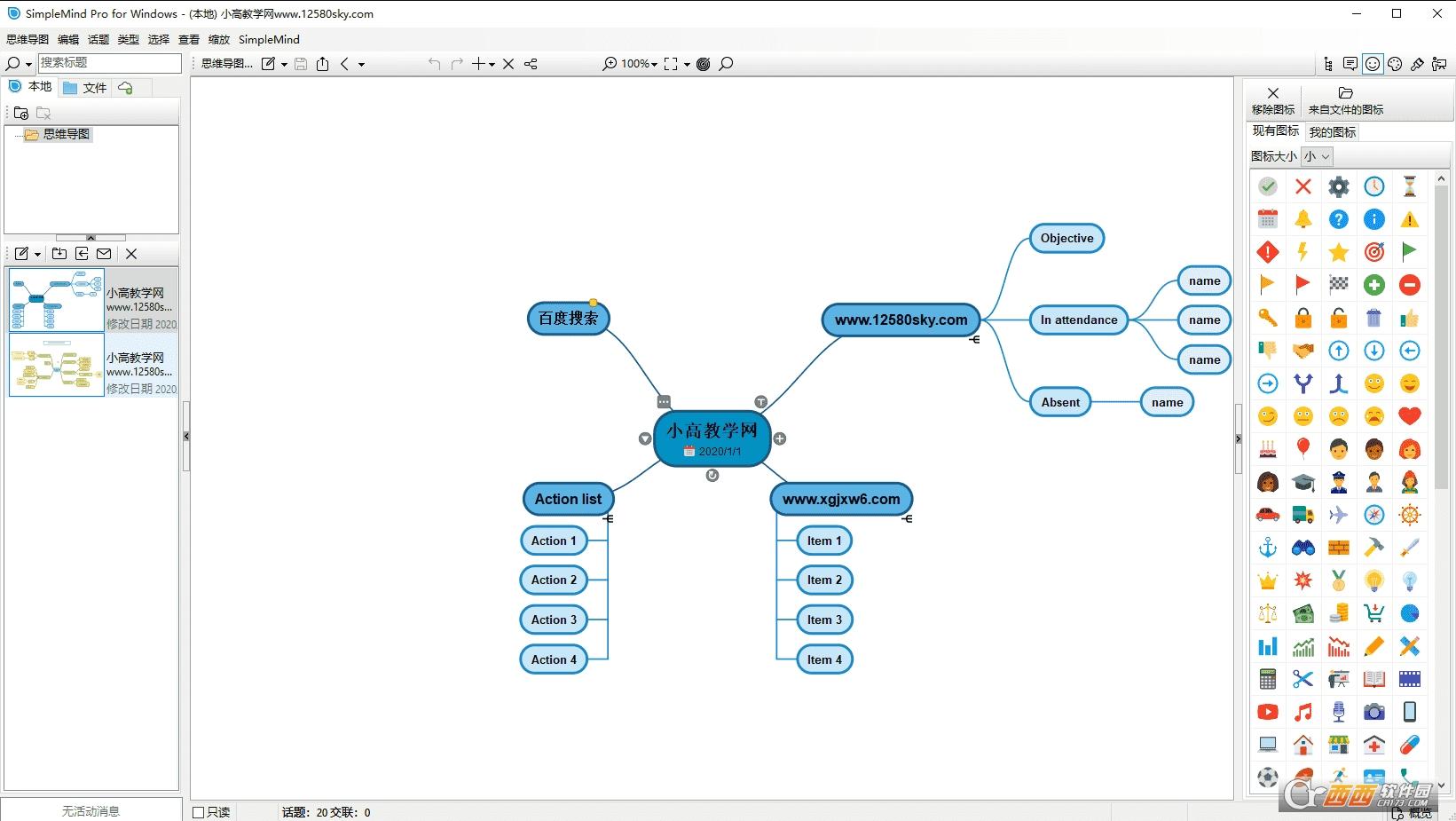Click the share/export map icon
The width and height of the screenshot is (1456, 821).
click(323, 64)
